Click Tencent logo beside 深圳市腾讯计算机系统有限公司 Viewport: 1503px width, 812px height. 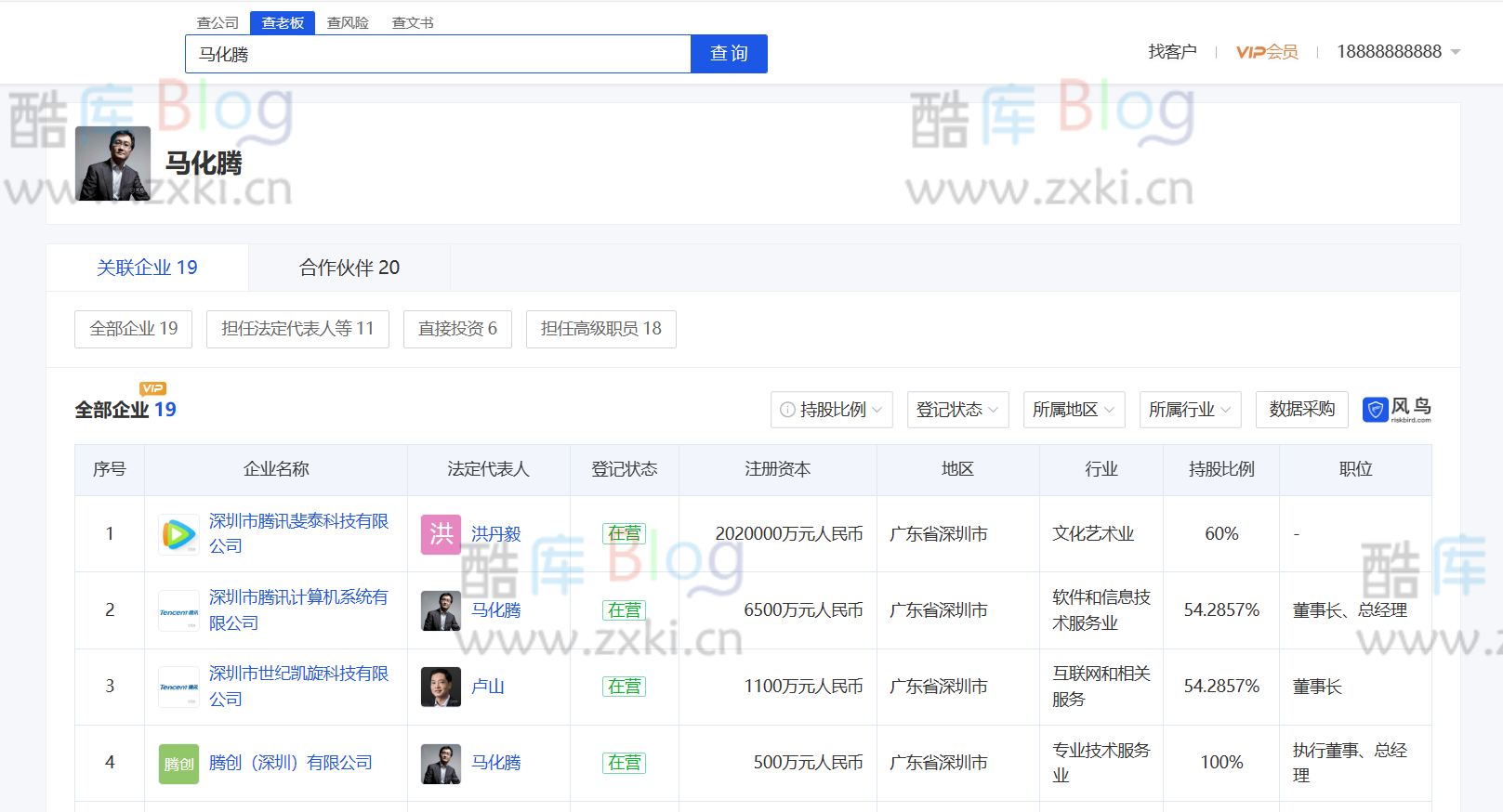coord(178,610)
